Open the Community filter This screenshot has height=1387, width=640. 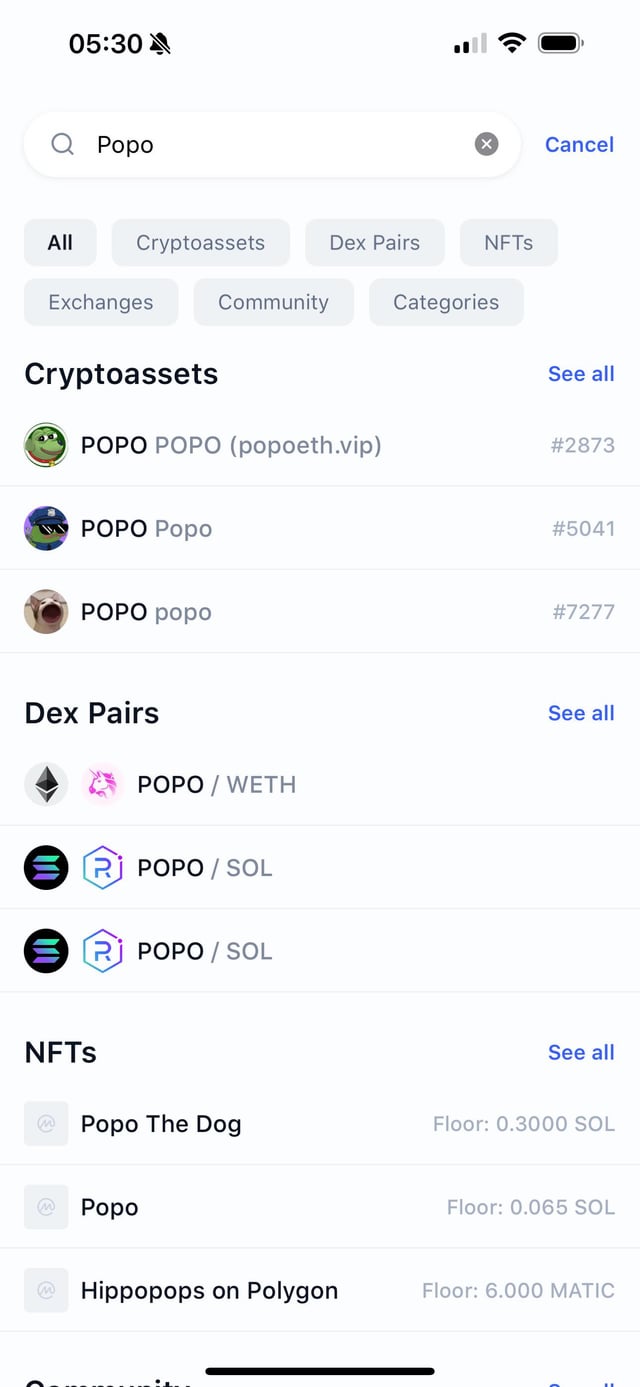273,302
